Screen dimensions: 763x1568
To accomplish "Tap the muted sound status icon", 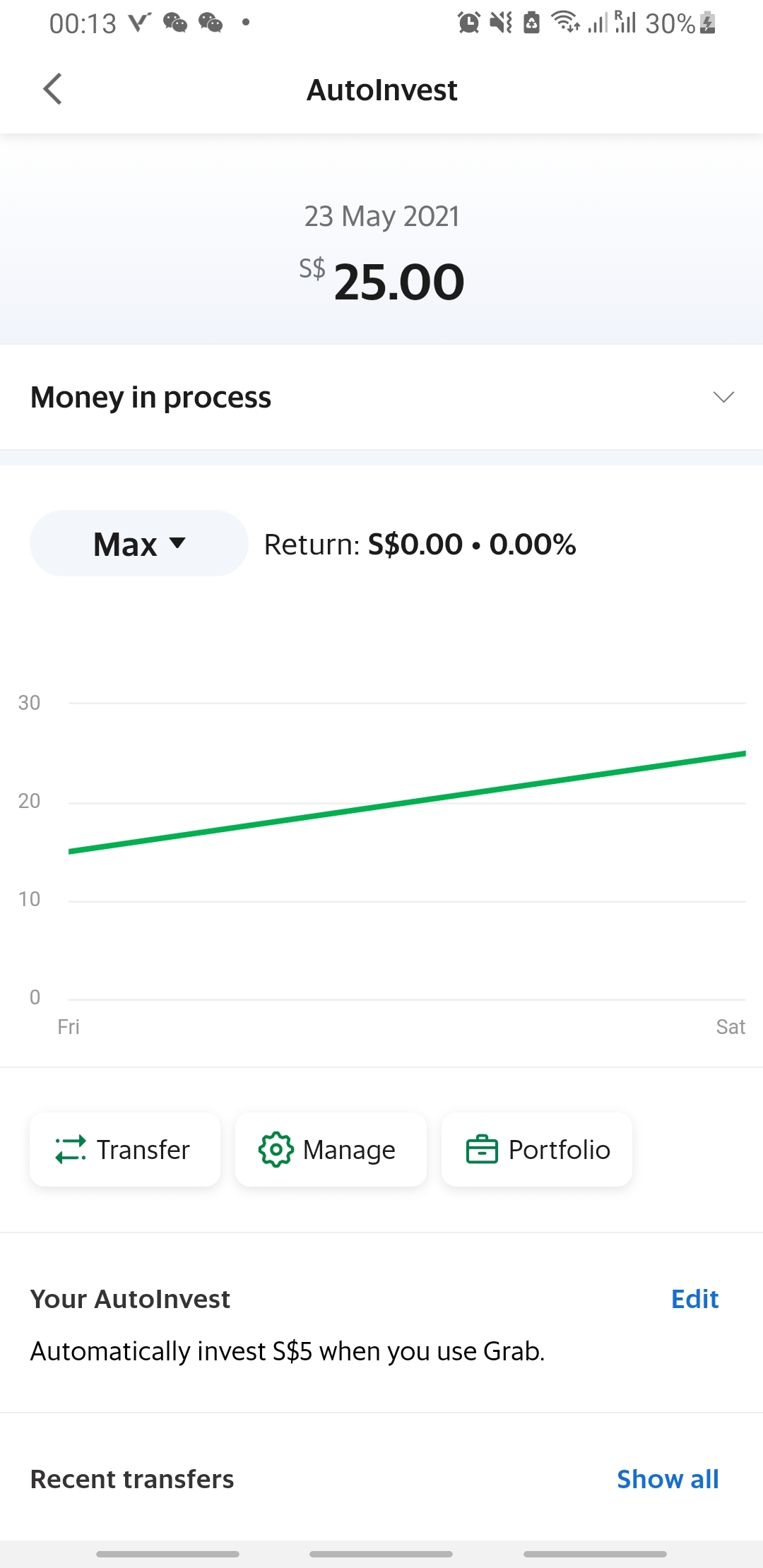I will pyautogui.click(x=501, y=23).
